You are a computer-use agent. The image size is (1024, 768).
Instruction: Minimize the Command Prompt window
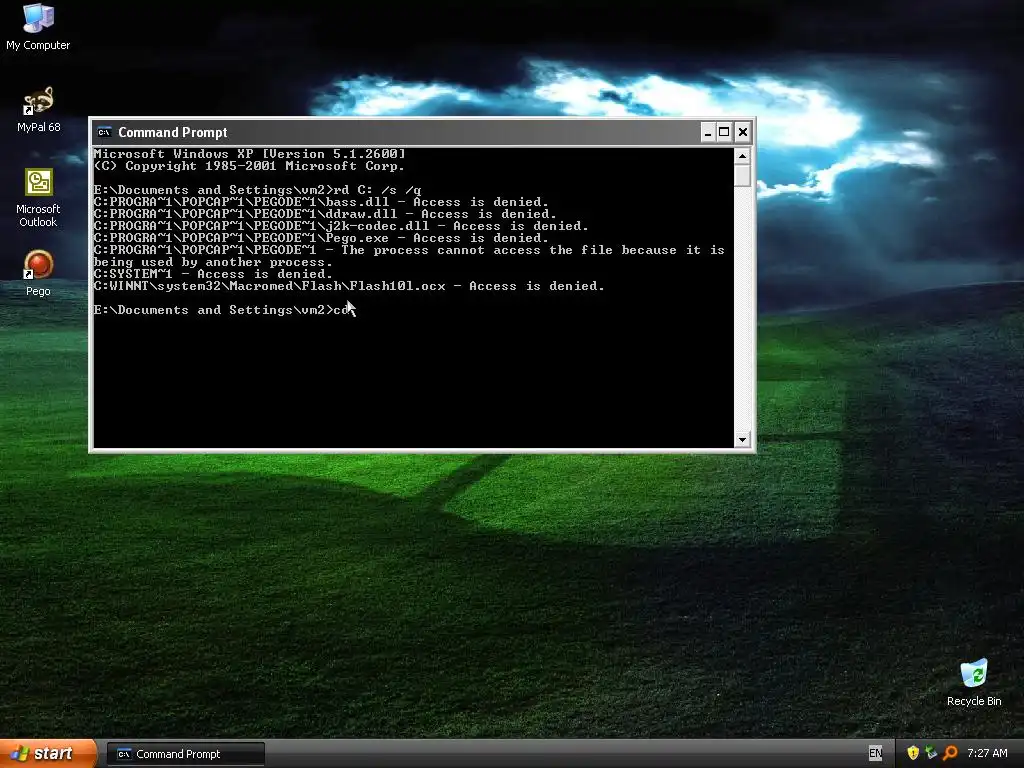click(707, 133)
